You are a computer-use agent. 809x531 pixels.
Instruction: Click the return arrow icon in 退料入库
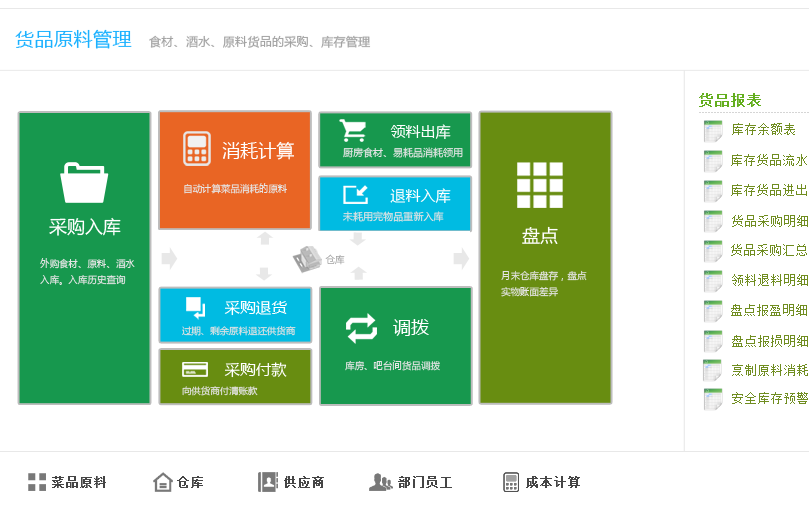tap(355, 195)
